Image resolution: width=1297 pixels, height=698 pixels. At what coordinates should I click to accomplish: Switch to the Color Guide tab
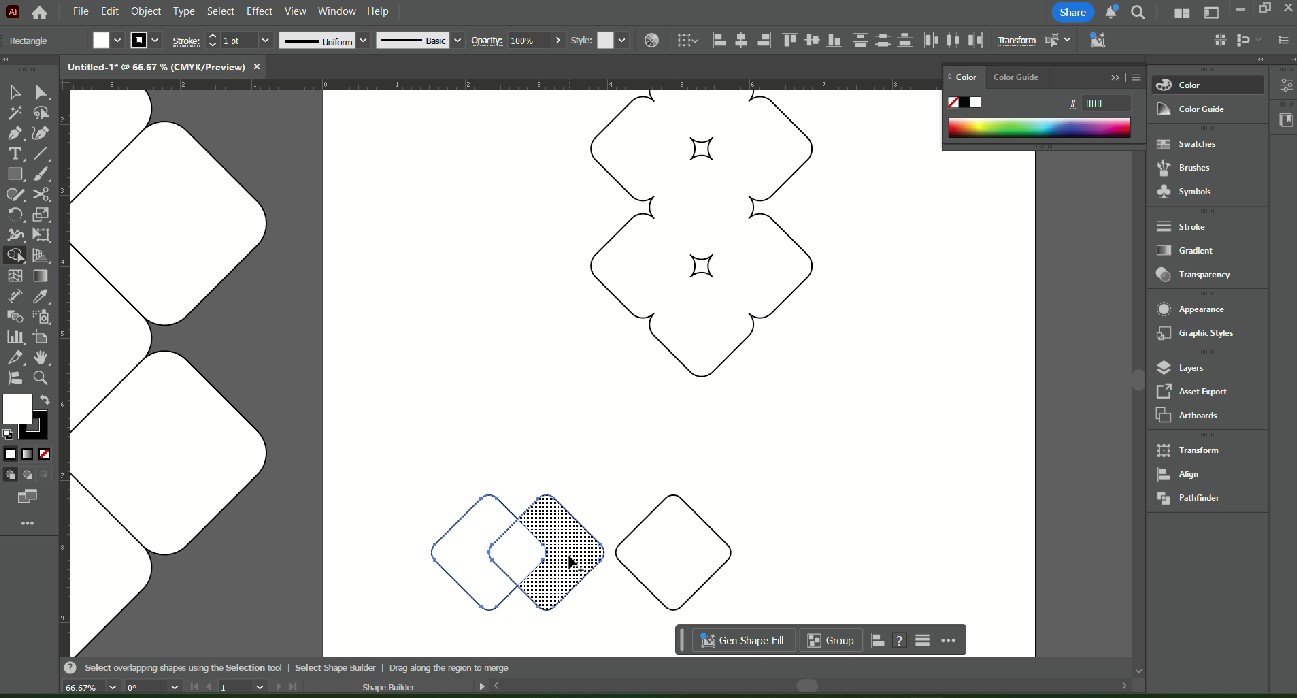(1015, 77)
